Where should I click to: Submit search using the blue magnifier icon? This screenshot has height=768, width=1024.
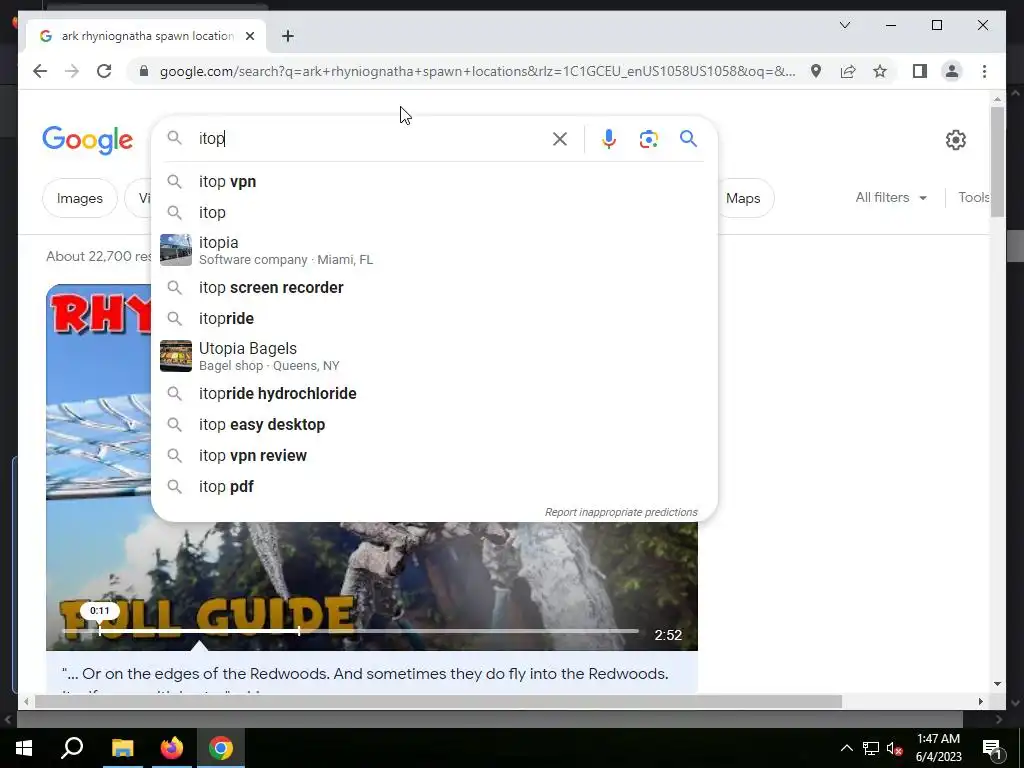pos(688,138)
